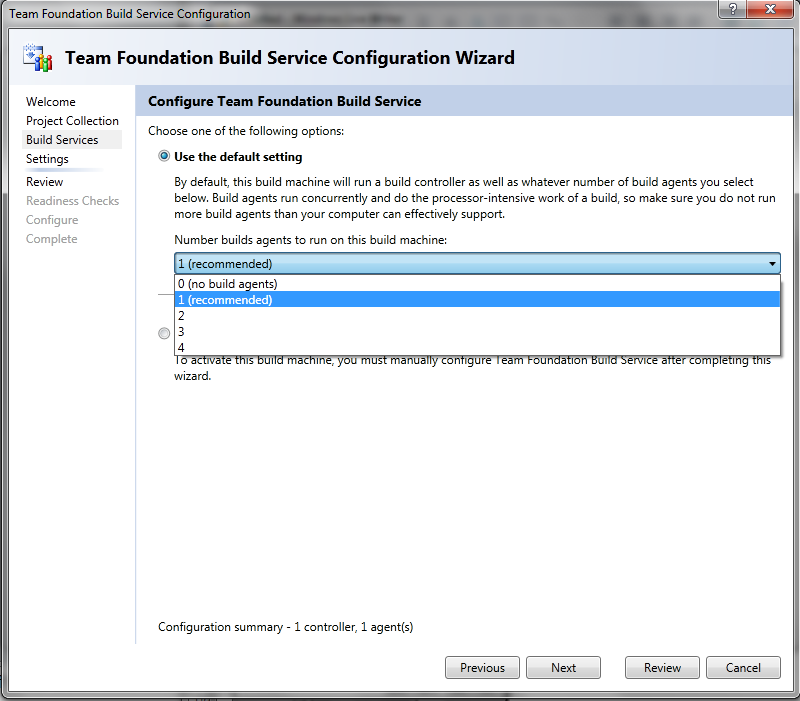Close the configuration wizard window
Viewport: 800px width, 701px height.
770,9
